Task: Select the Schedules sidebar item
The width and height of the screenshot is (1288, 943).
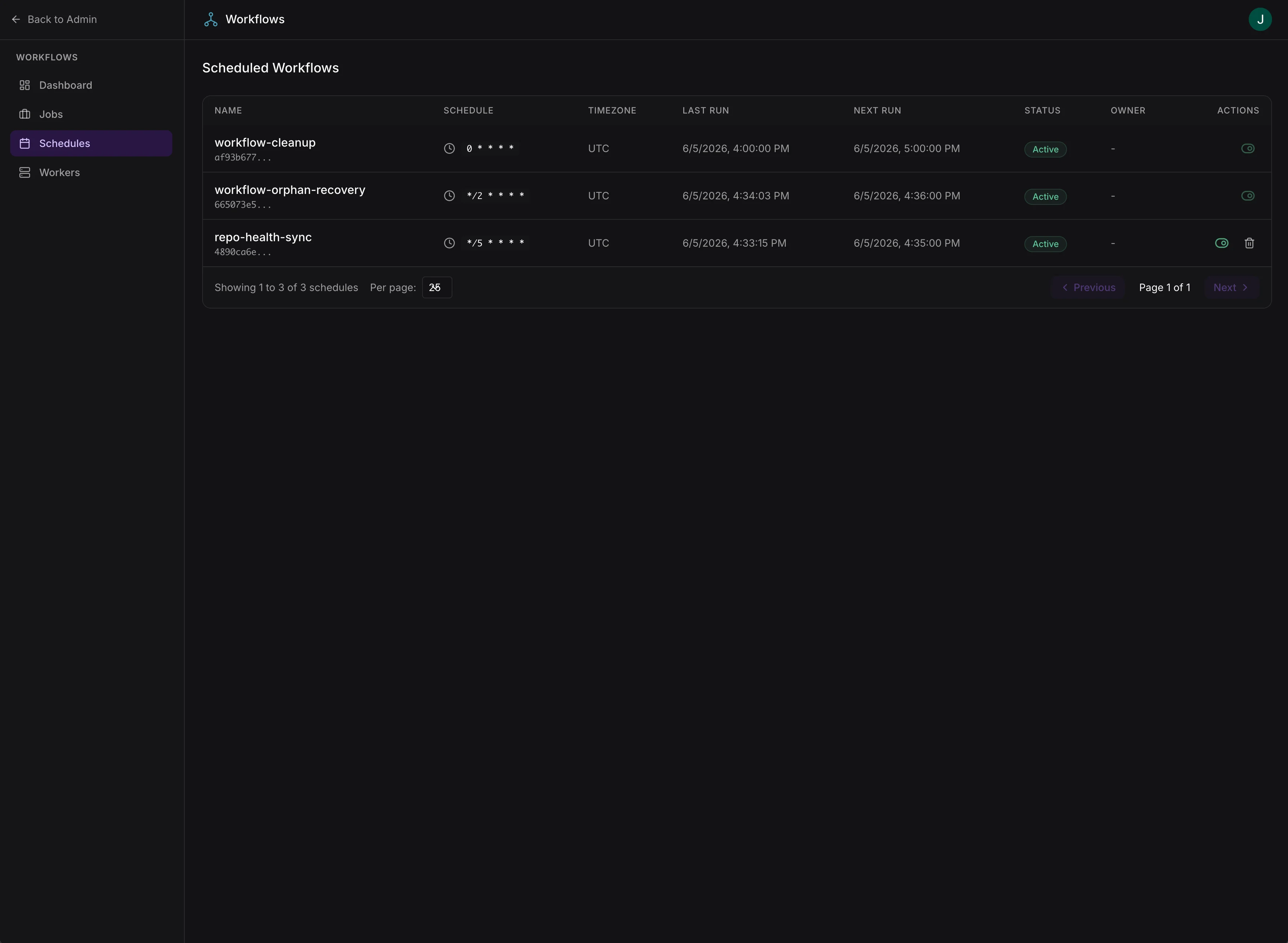Action: 91,143
